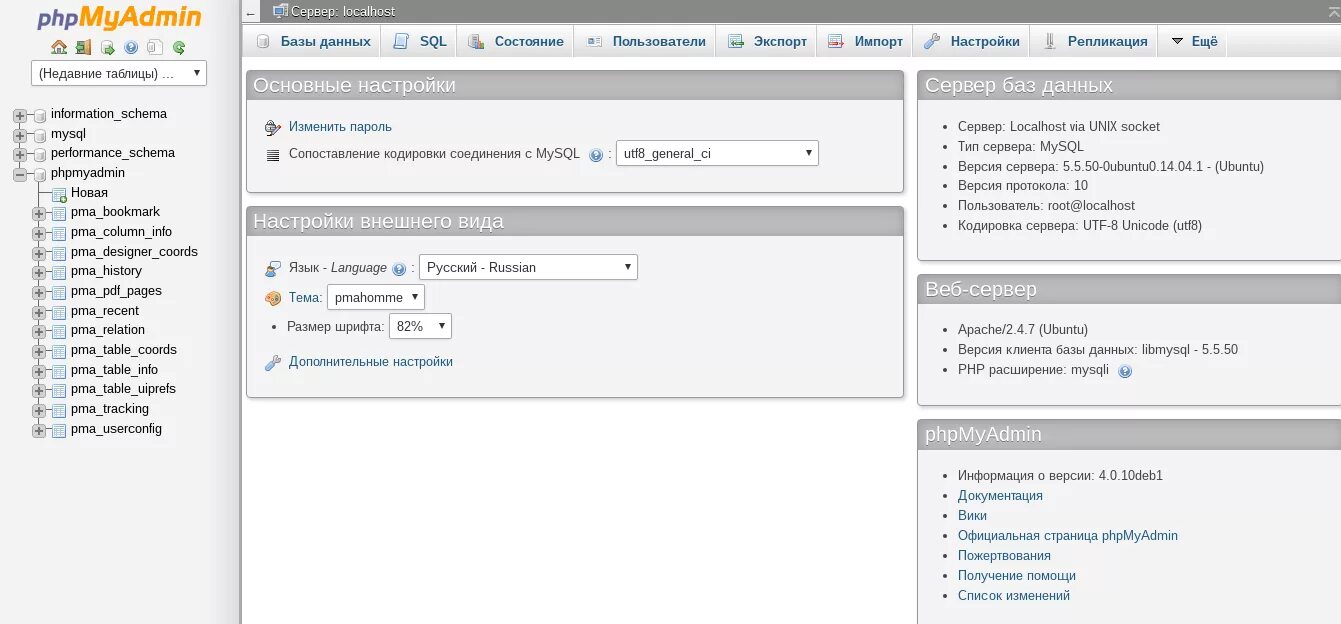Viewport: 1341px width, 624px height.
Task: Open the Русский - Russian language dropdown
Action: (x=528, y=267)
